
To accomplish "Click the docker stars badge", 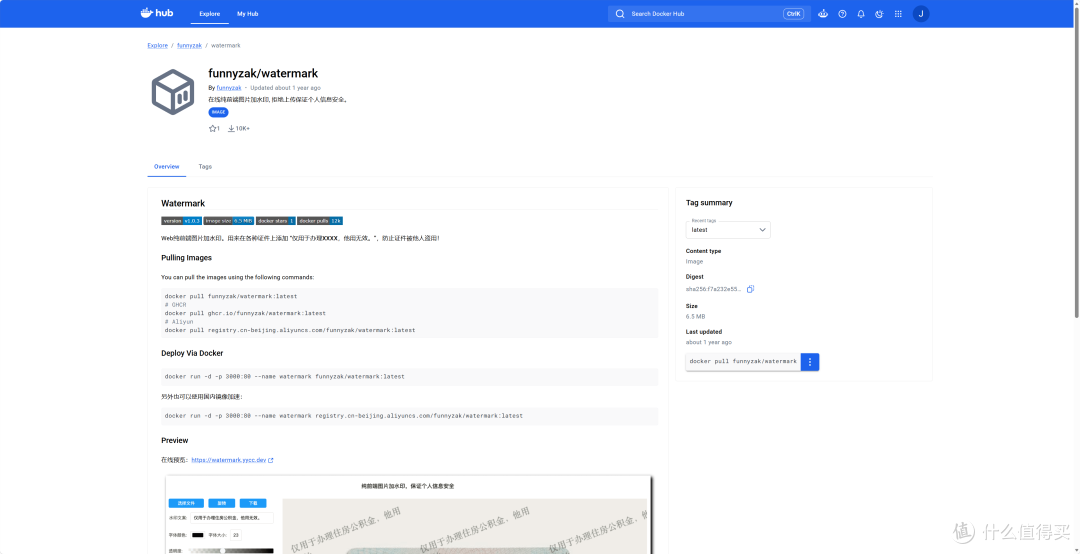I will 276,221.
